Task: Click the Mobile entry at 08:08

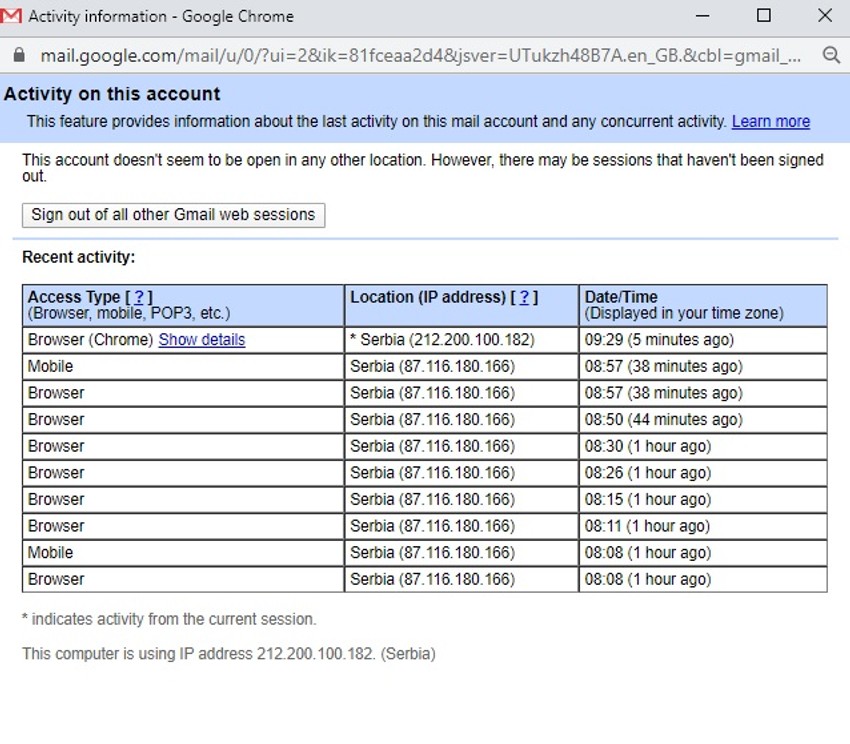Action: [x=51, y=553]
